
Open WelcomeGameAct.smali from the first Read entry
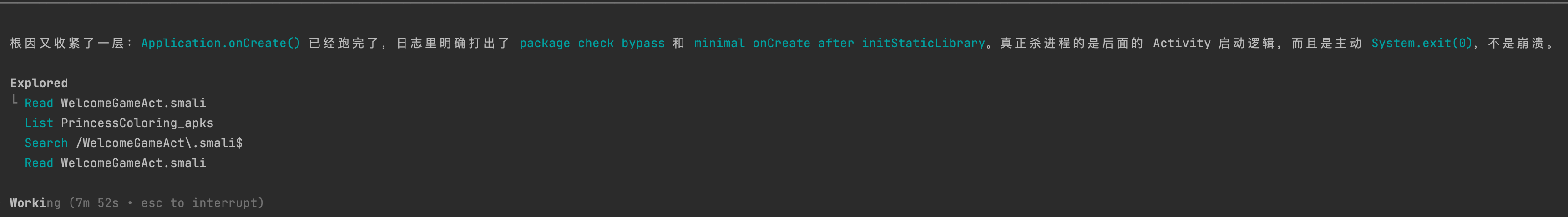click(133, 104)
